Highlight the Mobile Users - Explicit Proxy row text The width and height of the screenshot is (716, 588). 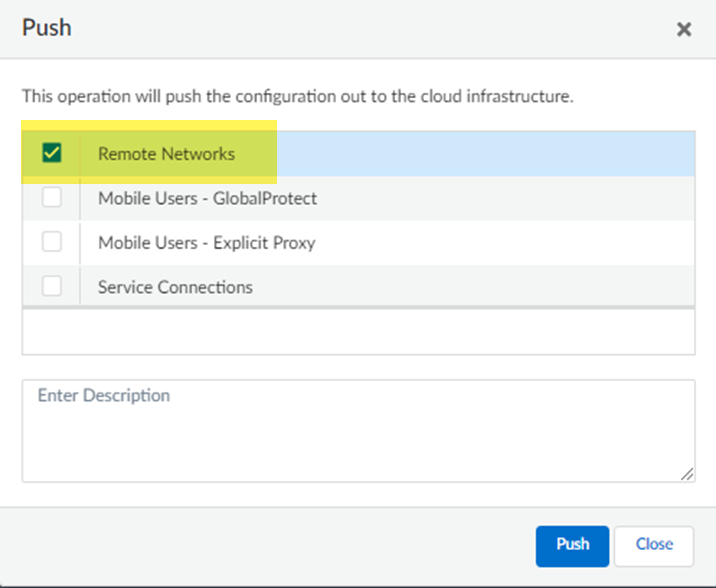tap(206, 242)
